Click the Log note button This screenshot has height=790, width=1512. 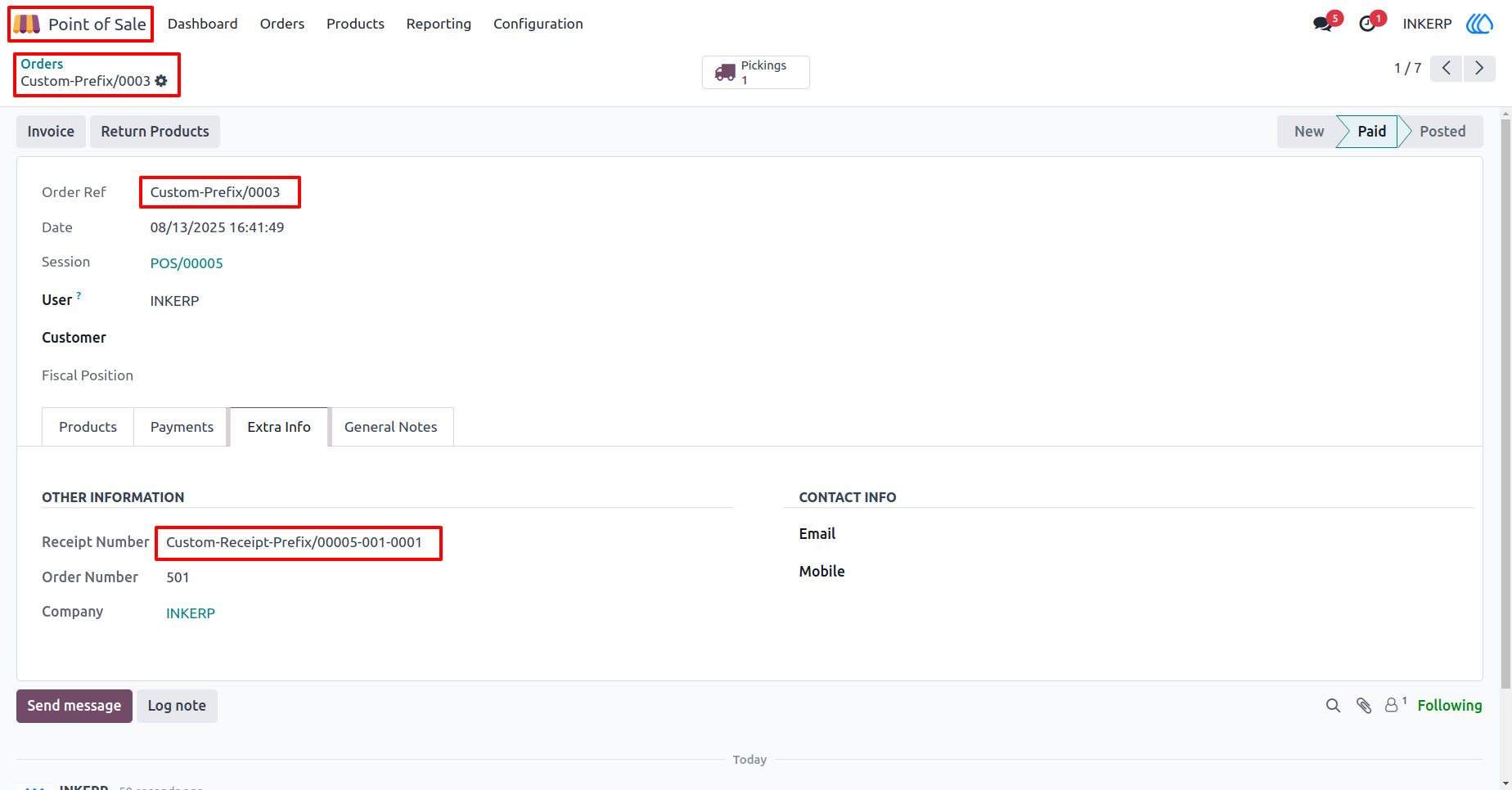point(177,706)
